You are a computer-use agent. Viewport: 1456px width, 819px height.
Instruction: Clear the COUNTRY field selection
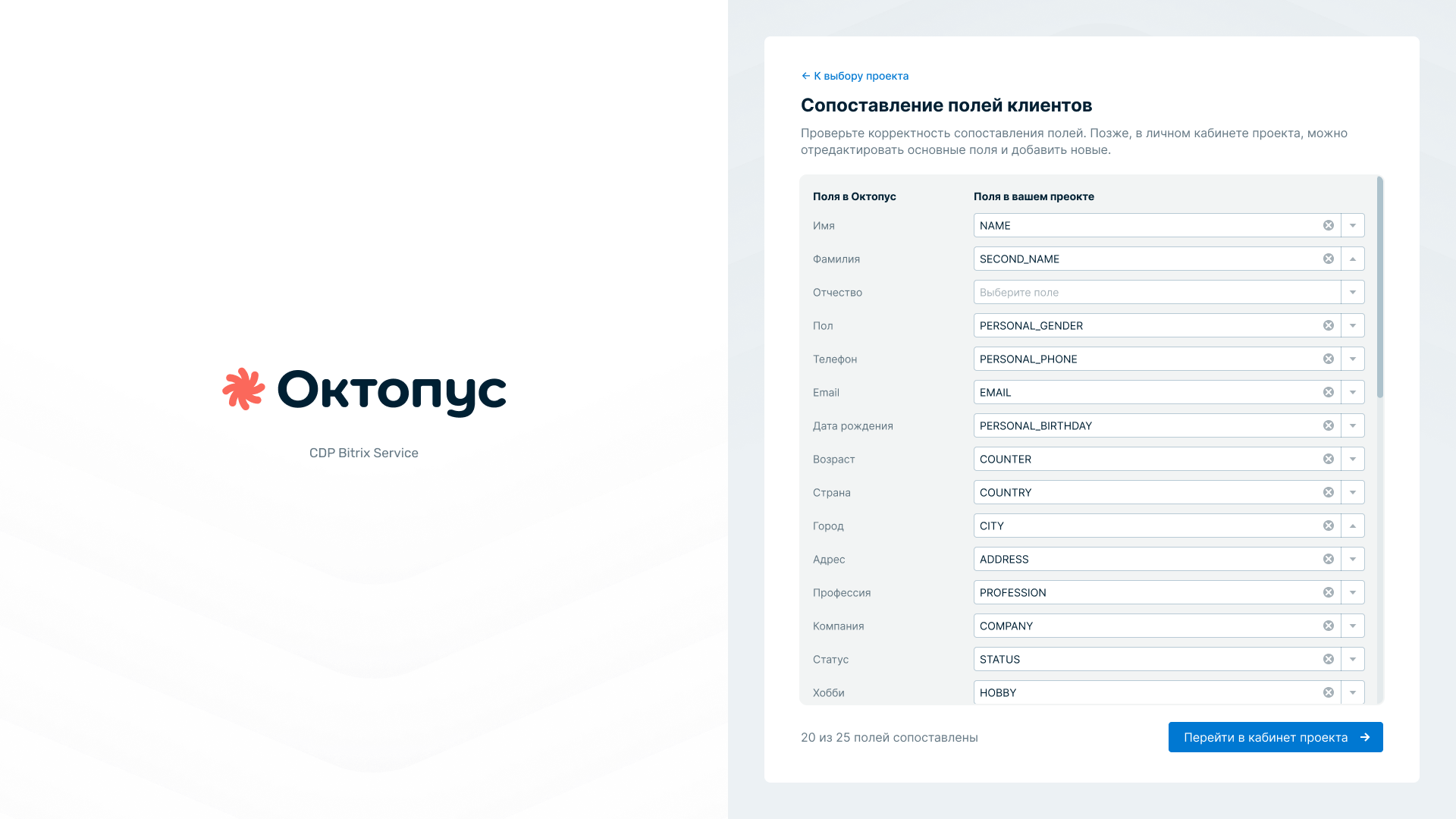pyautogui.click(x=1329, y=492)
